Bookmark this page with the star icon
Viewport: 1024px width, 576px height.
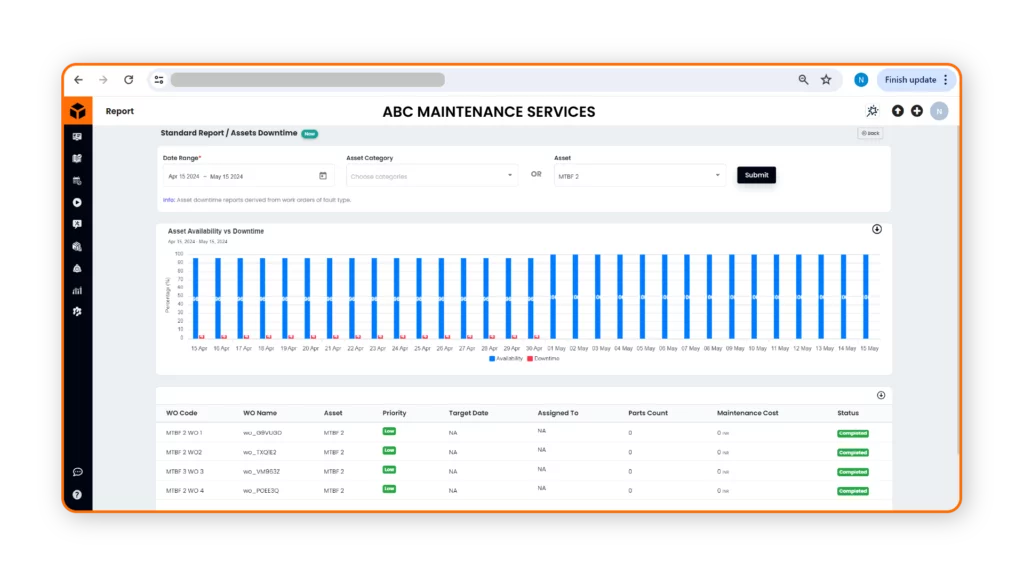click(x=826, y=80)
